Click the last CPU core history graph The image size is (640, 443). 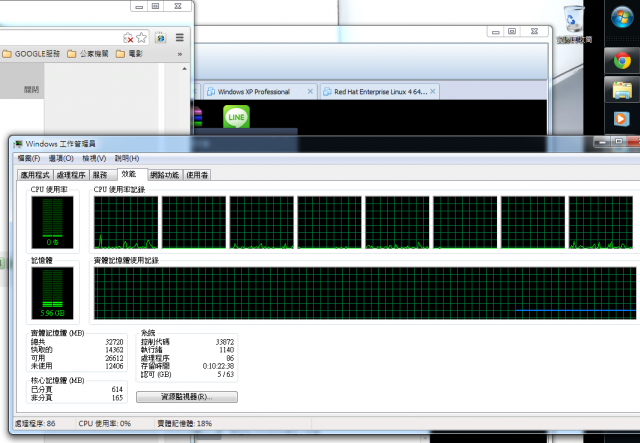click(600, 222)
